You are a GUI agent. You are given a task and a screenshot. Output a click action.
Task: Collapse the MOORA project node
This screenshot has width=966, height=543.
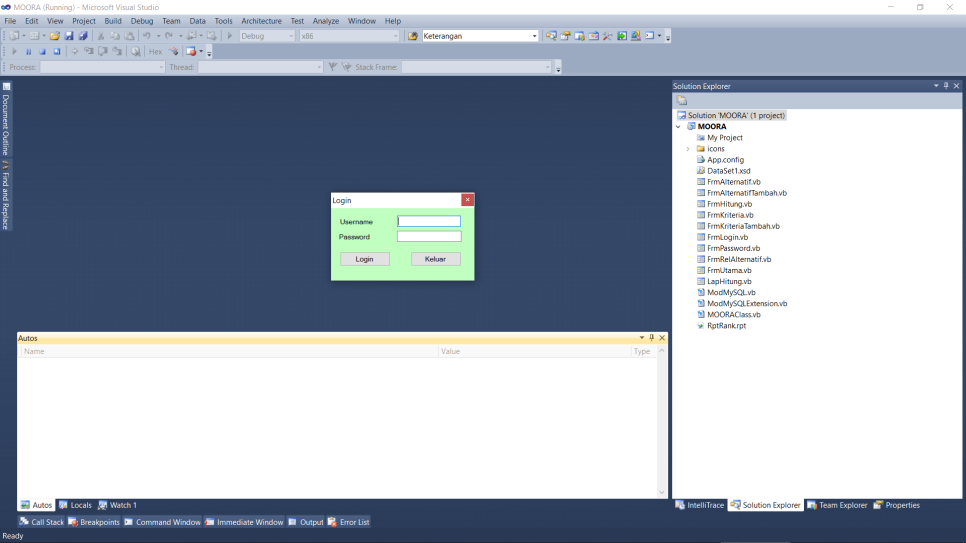(678, 127)
